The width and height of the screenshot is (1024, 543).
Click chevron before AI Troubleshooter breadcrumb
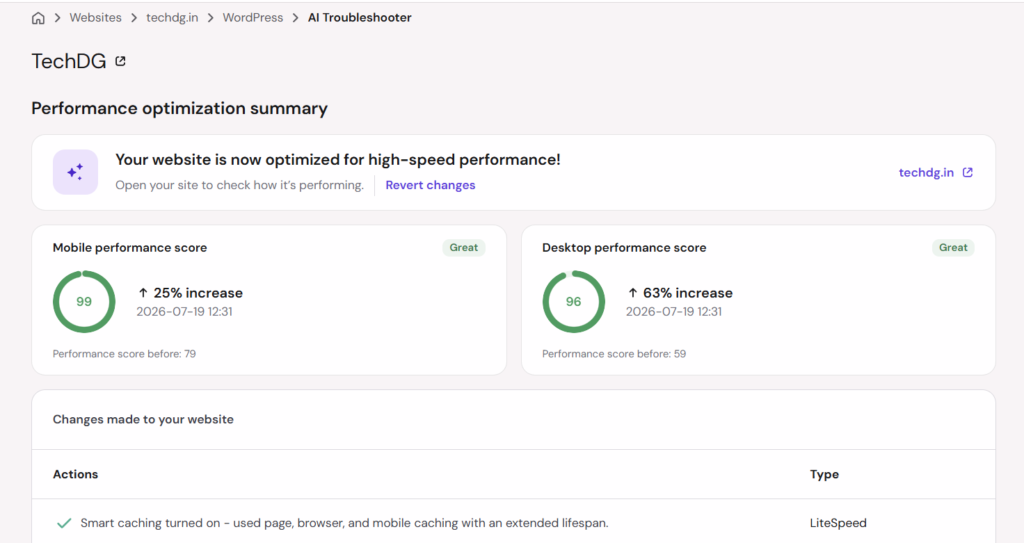click(295, 18)
